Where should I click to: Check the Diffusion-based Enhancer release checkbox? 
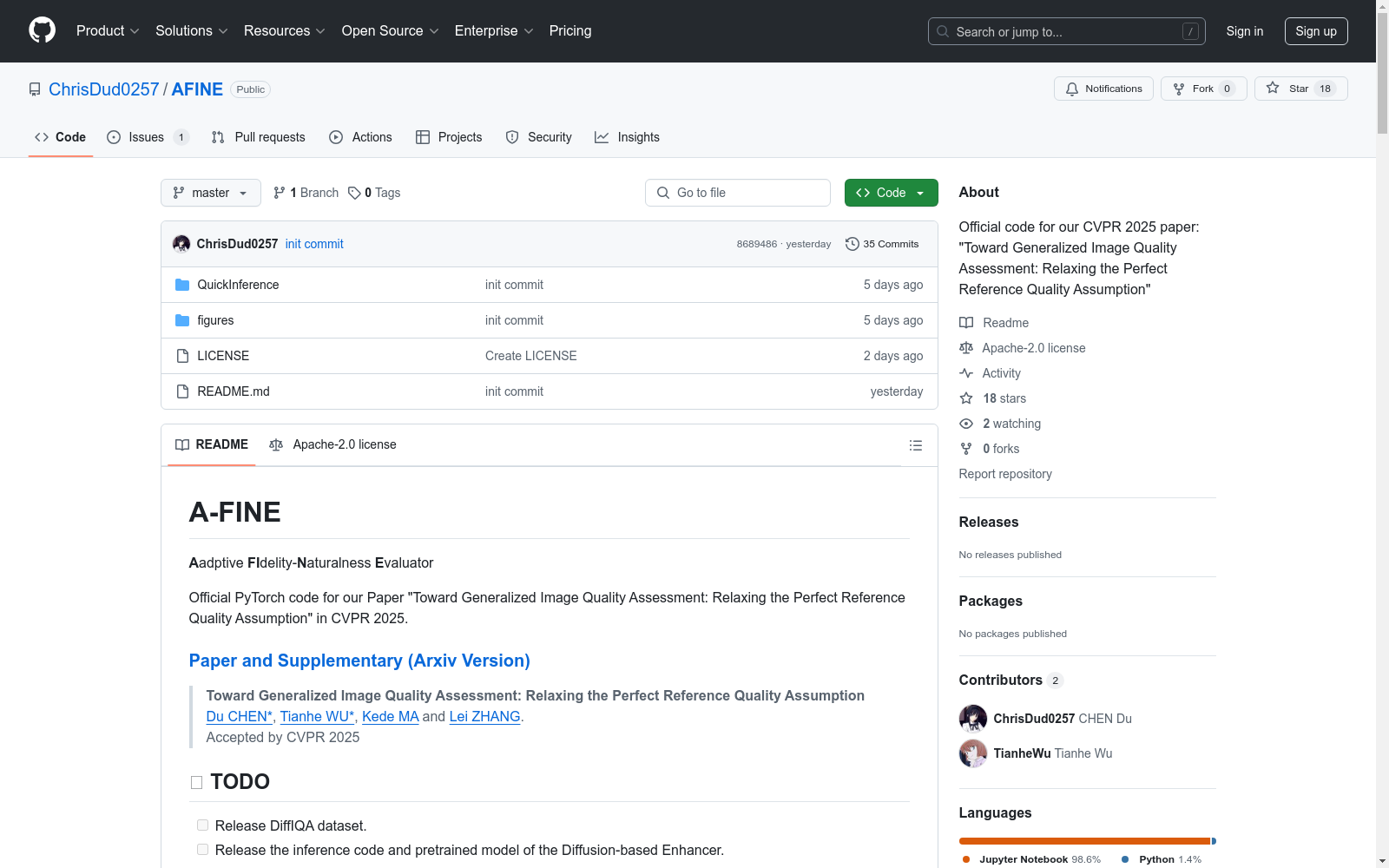202,850
